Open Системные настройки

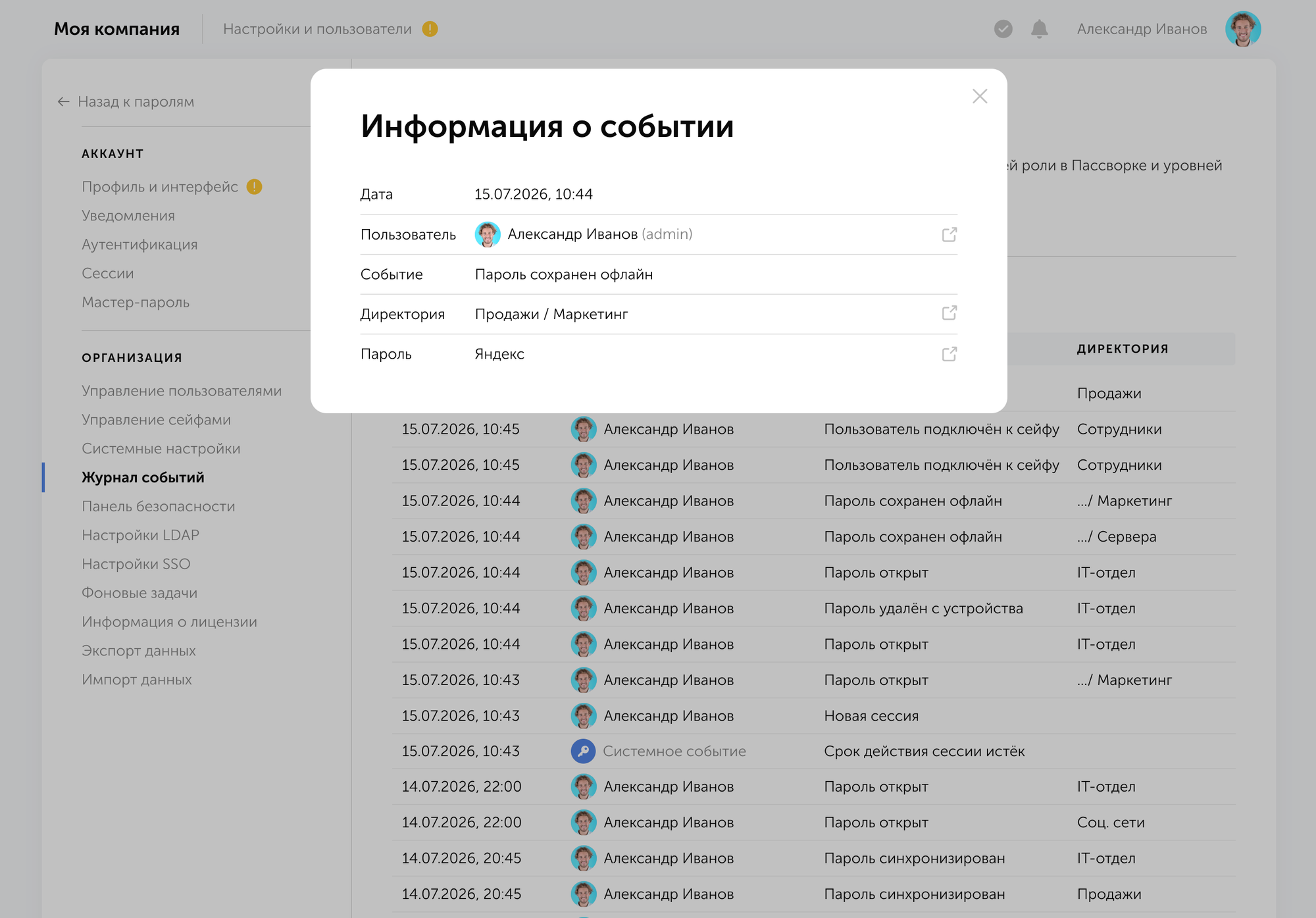click(x=161, y=449)
